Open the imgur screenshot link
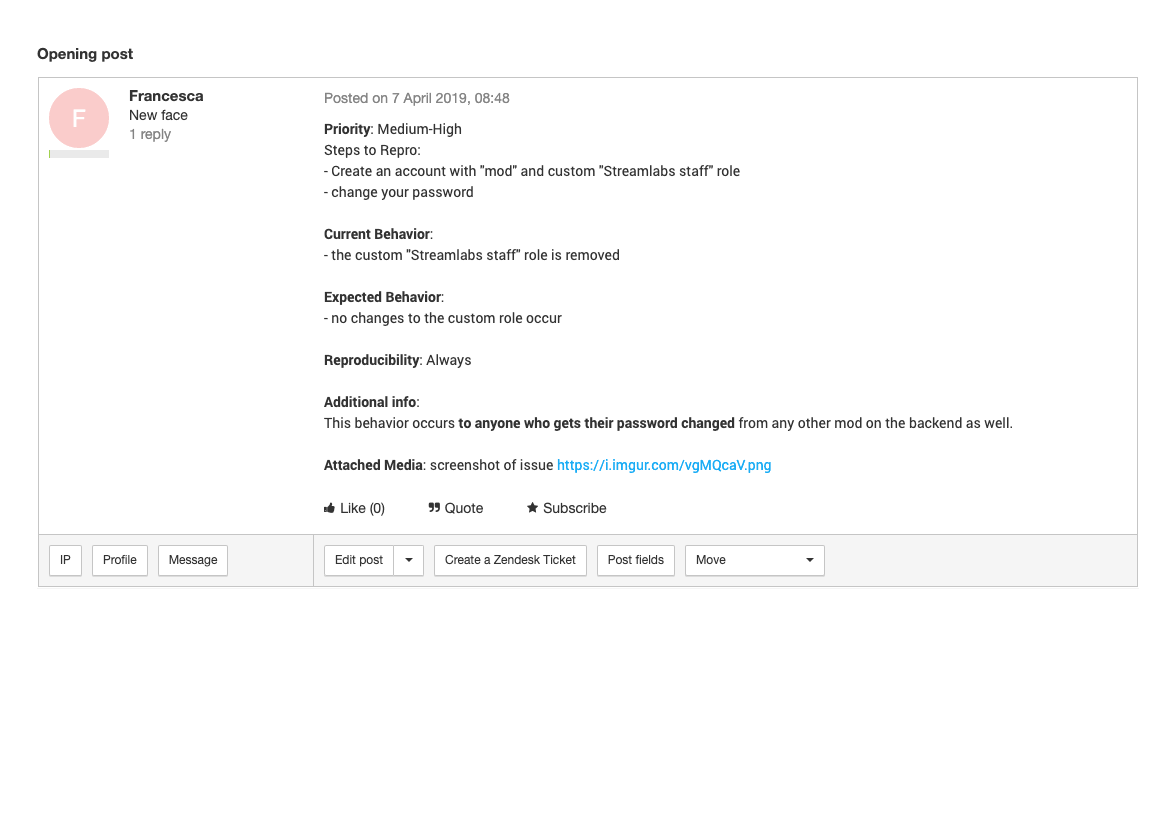Image resolution: width=1174 pixels, height=818 pixels. 663,465
